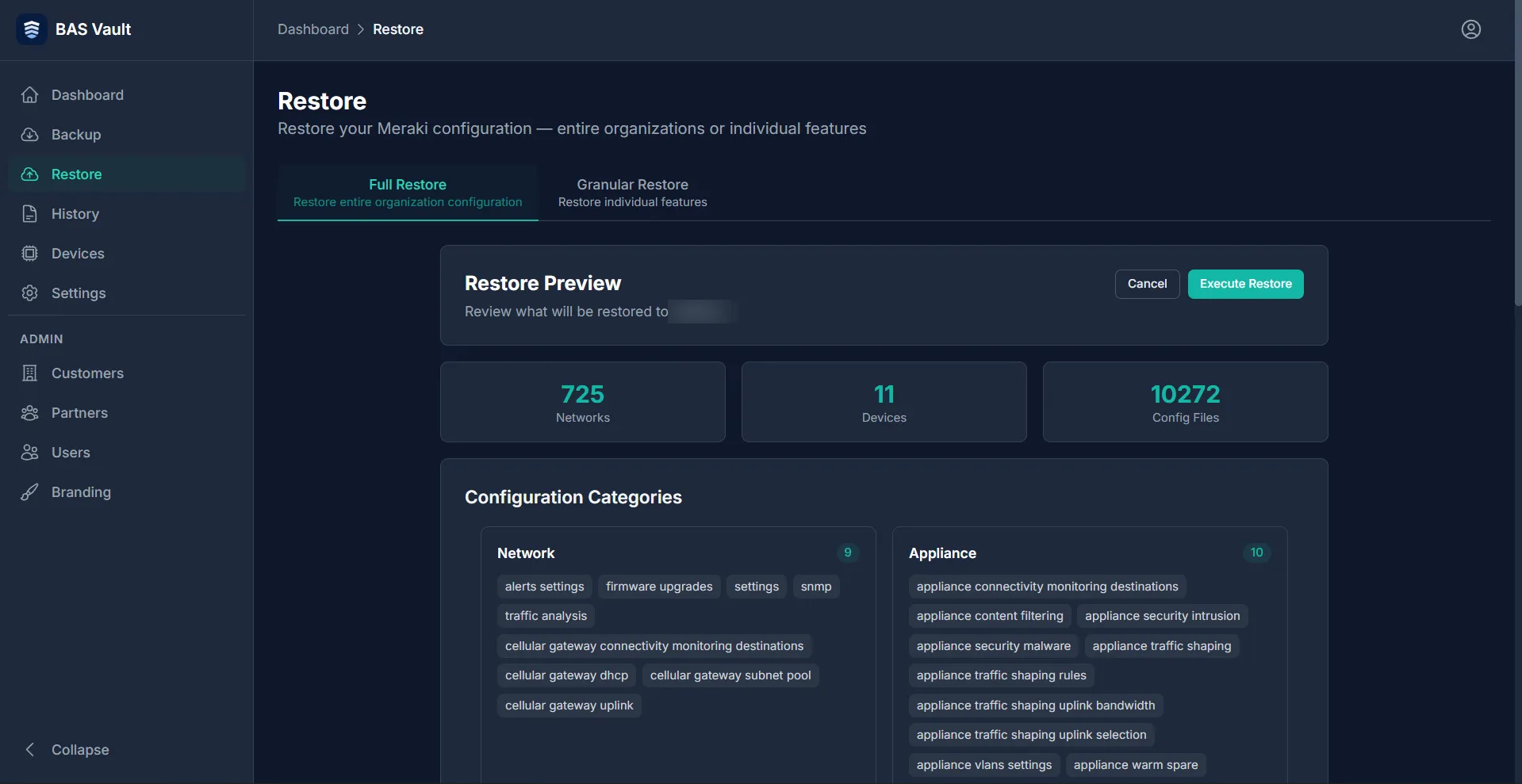Collapse sidebar using the chevron arrow
1522x784 pixels.
(x=30, y=750)
